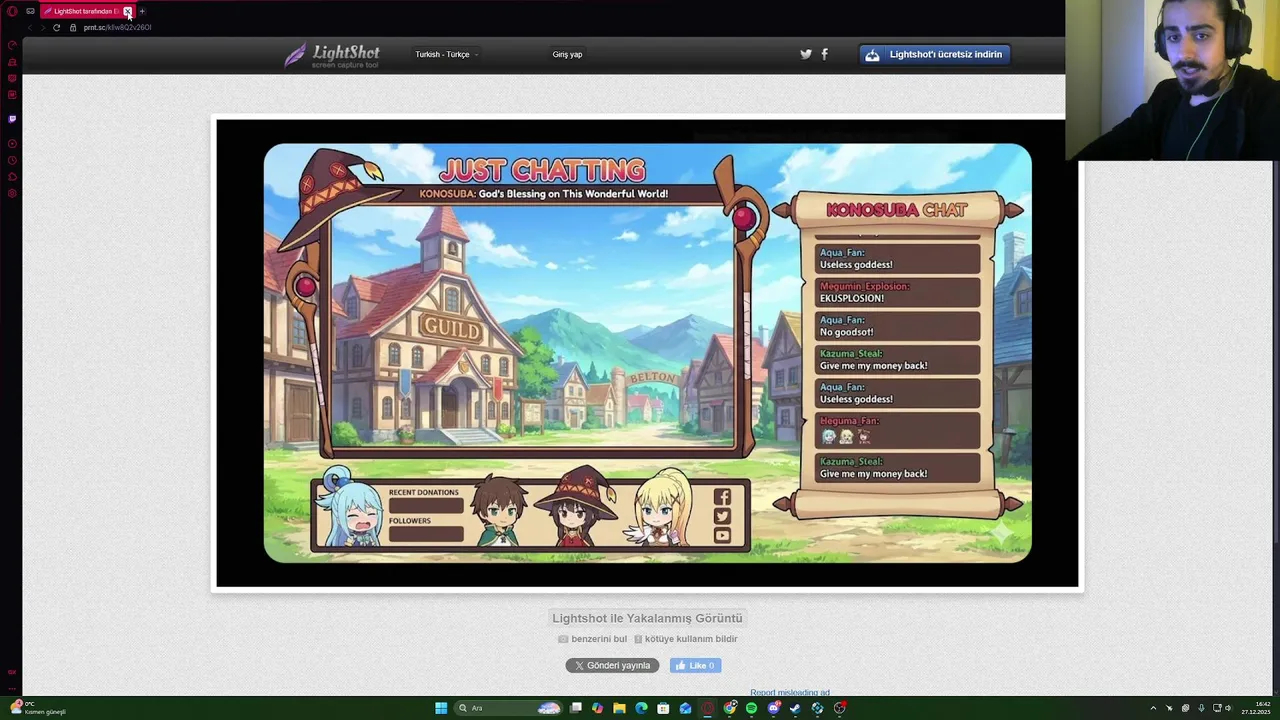Viewport: 1280px width, 720px height.
Task: Close the LightShot browser tab
Action: coord(127,11)
